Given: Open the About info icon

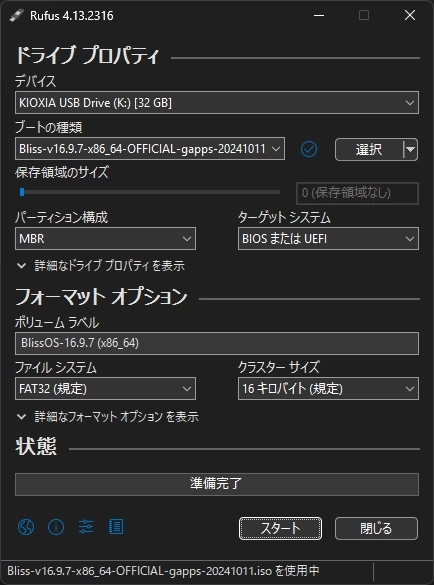Looking at the screenshot, I should 56,527.
